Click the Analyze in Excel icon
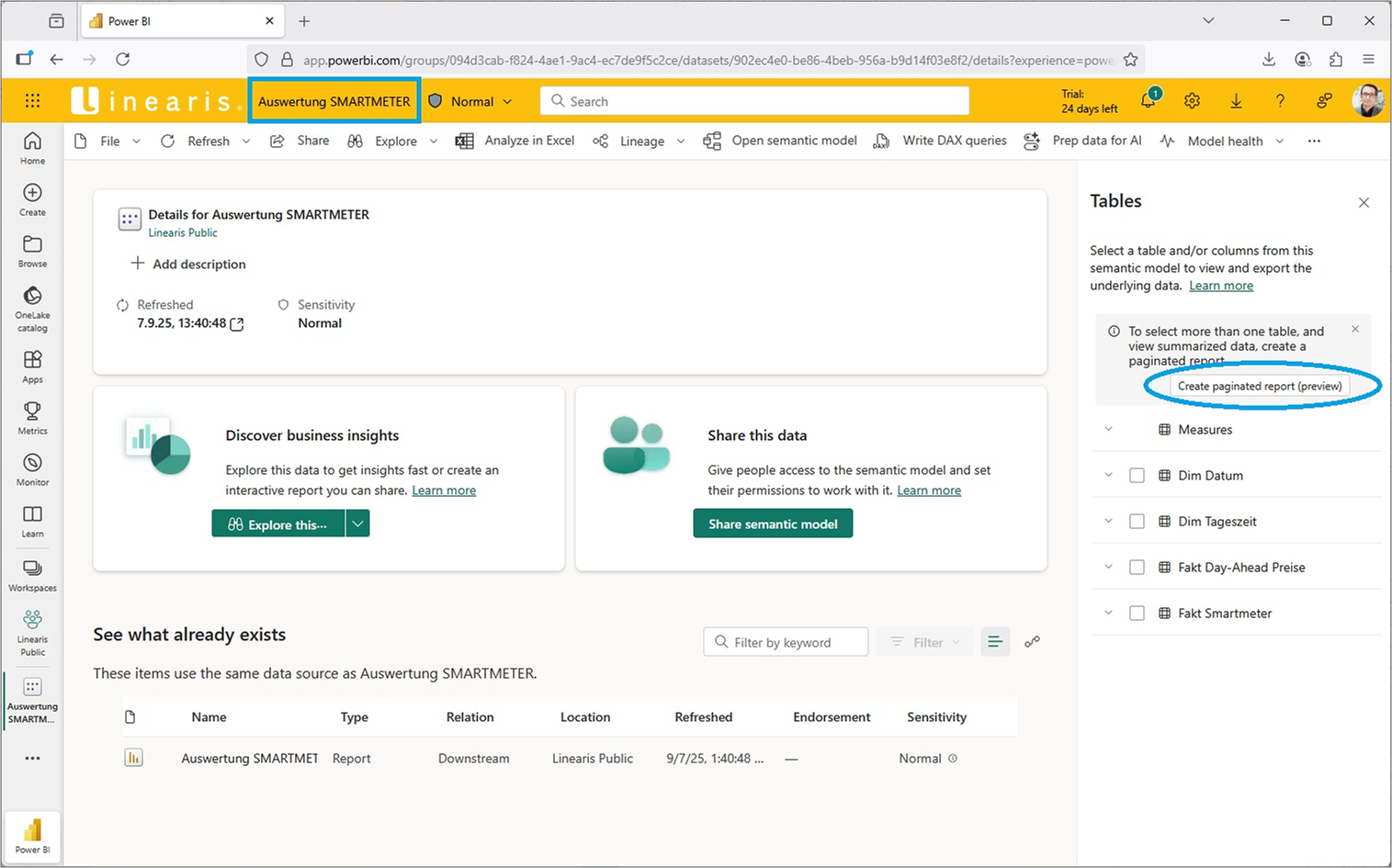This screenshot has width=1392, height=868. pyautogui.click(x=464, y=141)
